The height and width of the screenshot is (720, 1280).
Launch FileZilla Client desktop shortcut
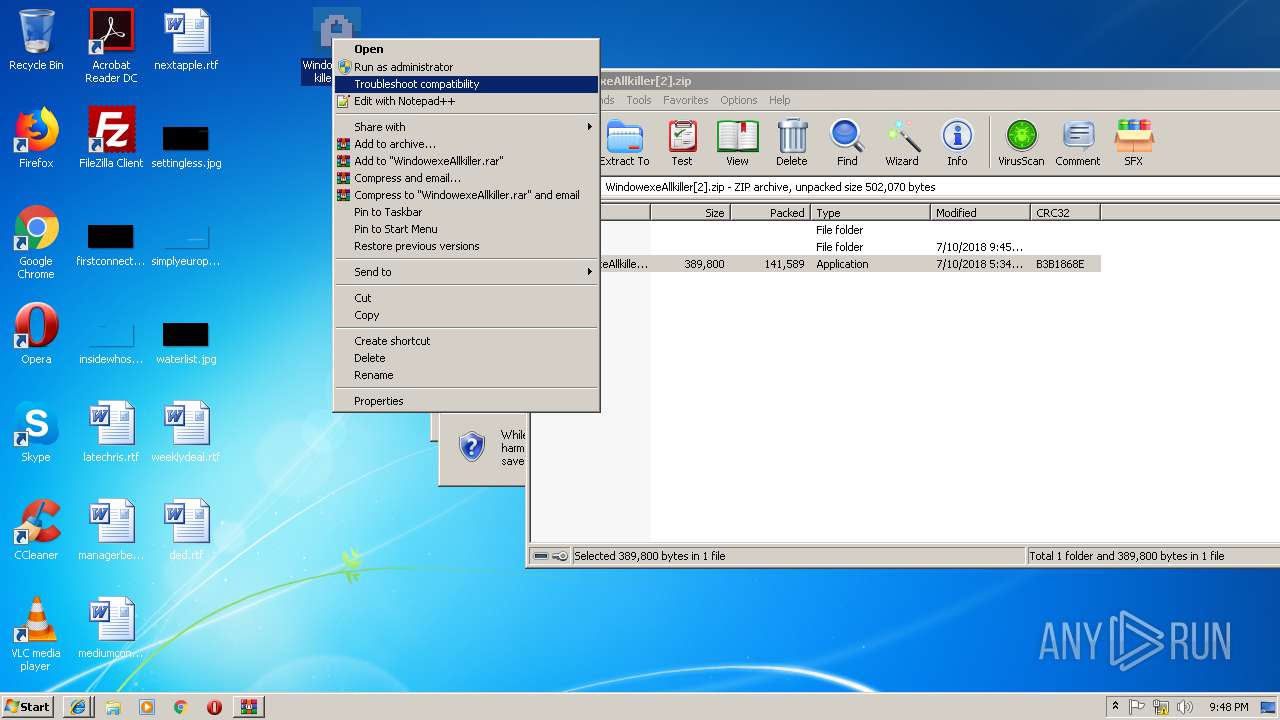(x=111, y=138)
